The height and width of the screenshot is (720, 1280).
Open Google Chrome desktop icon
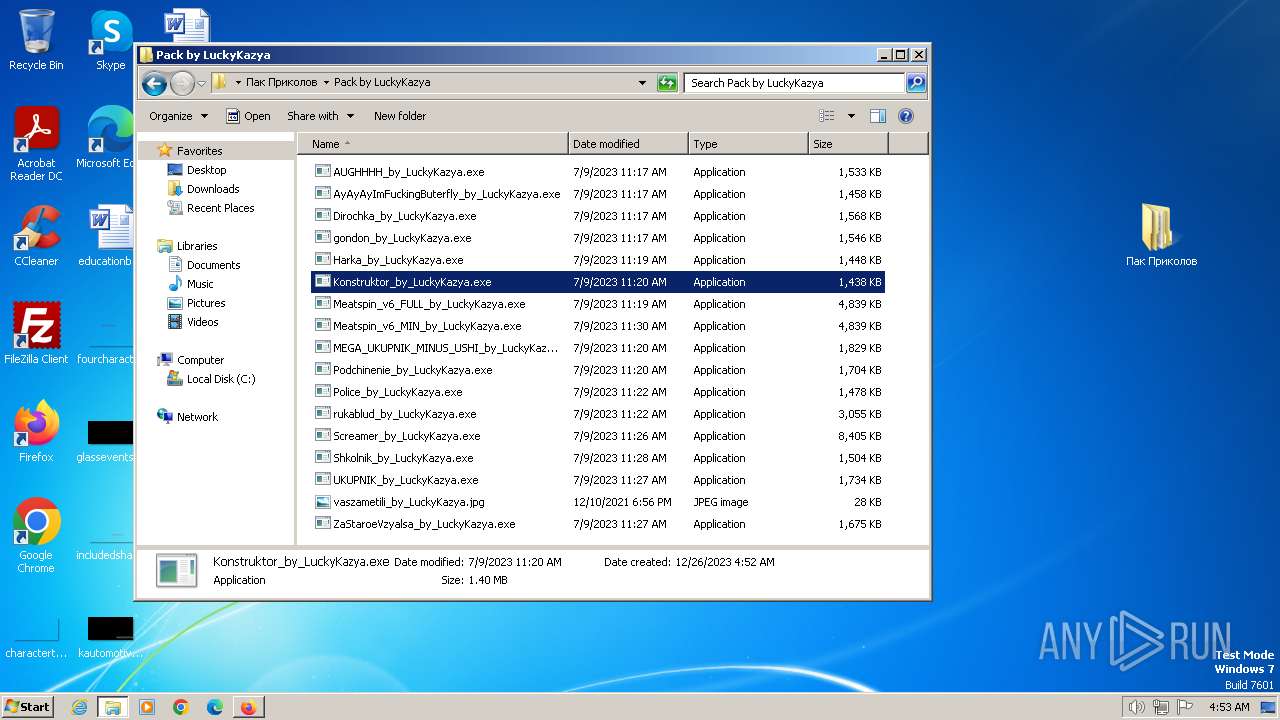36,536
